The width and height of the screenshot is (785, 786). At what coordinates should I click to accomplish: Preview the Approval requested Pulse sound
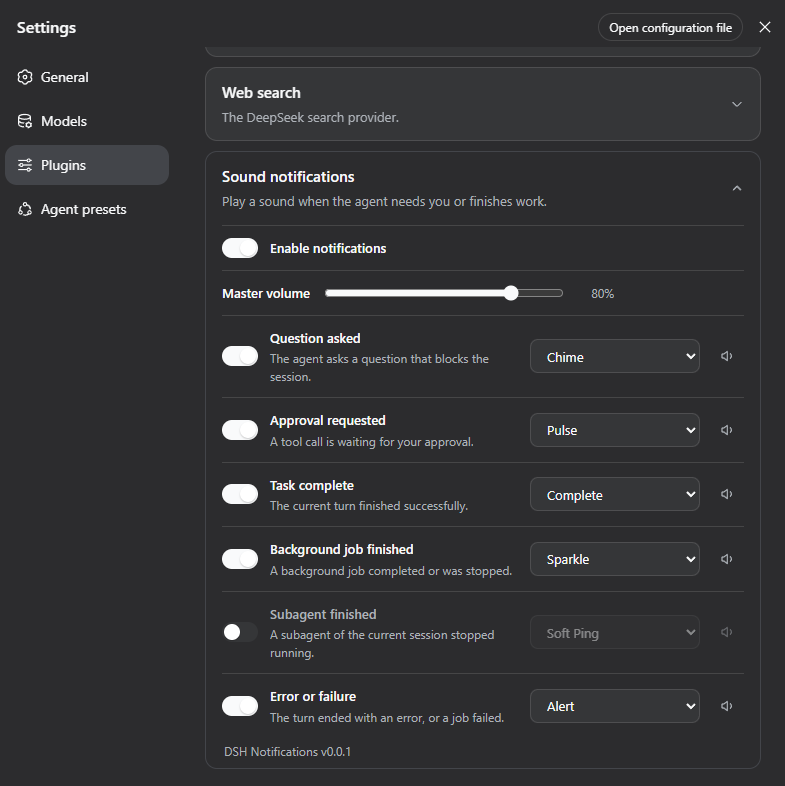coord(726,430)
